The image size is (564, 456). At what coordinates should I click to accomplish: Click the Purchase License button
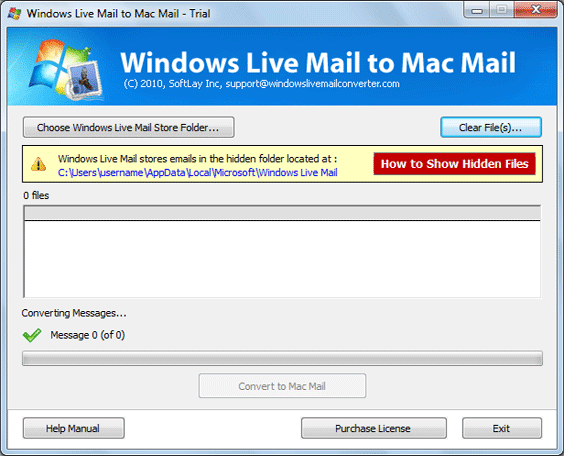[373, 428]
